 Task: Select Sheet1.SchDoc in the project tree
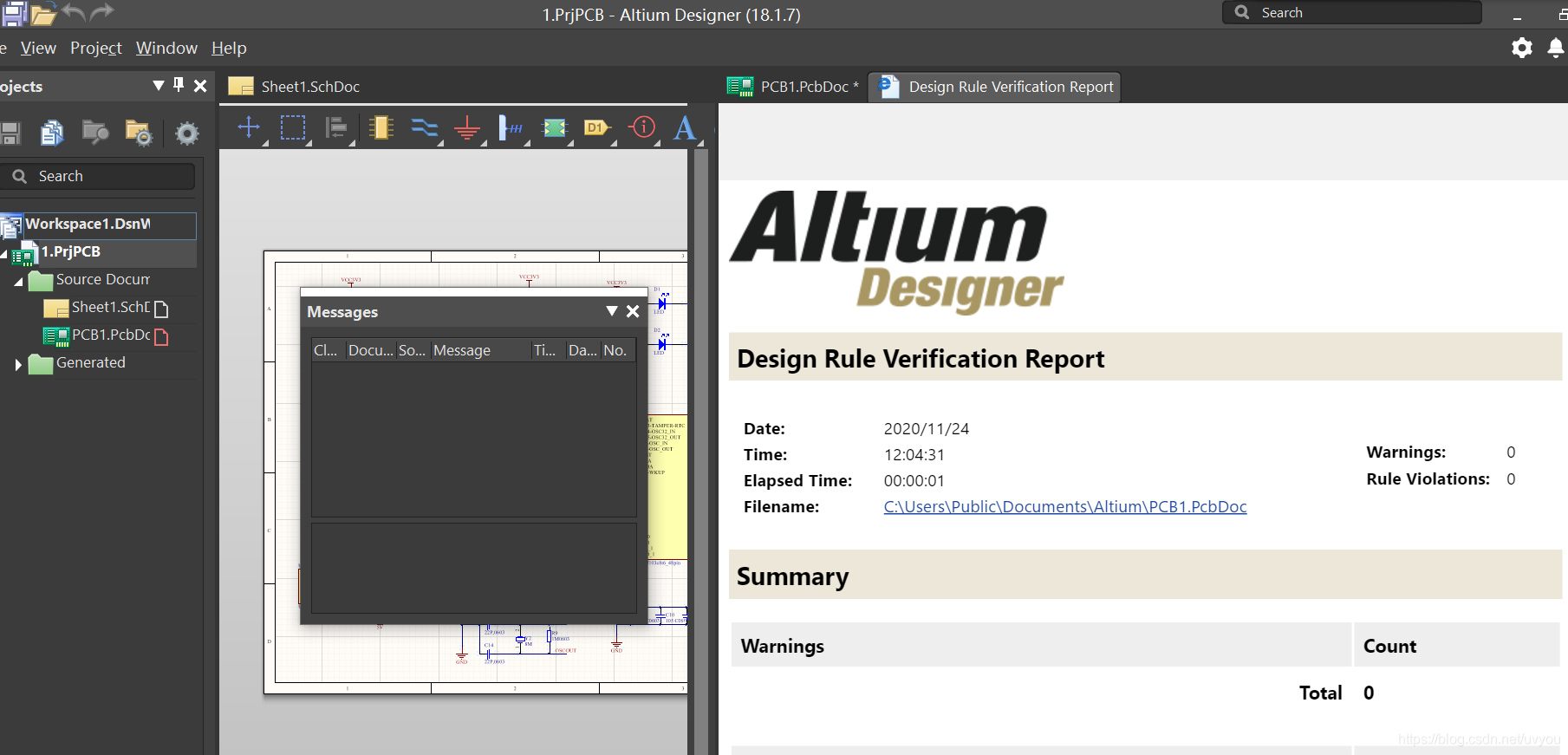pos(110,308)
